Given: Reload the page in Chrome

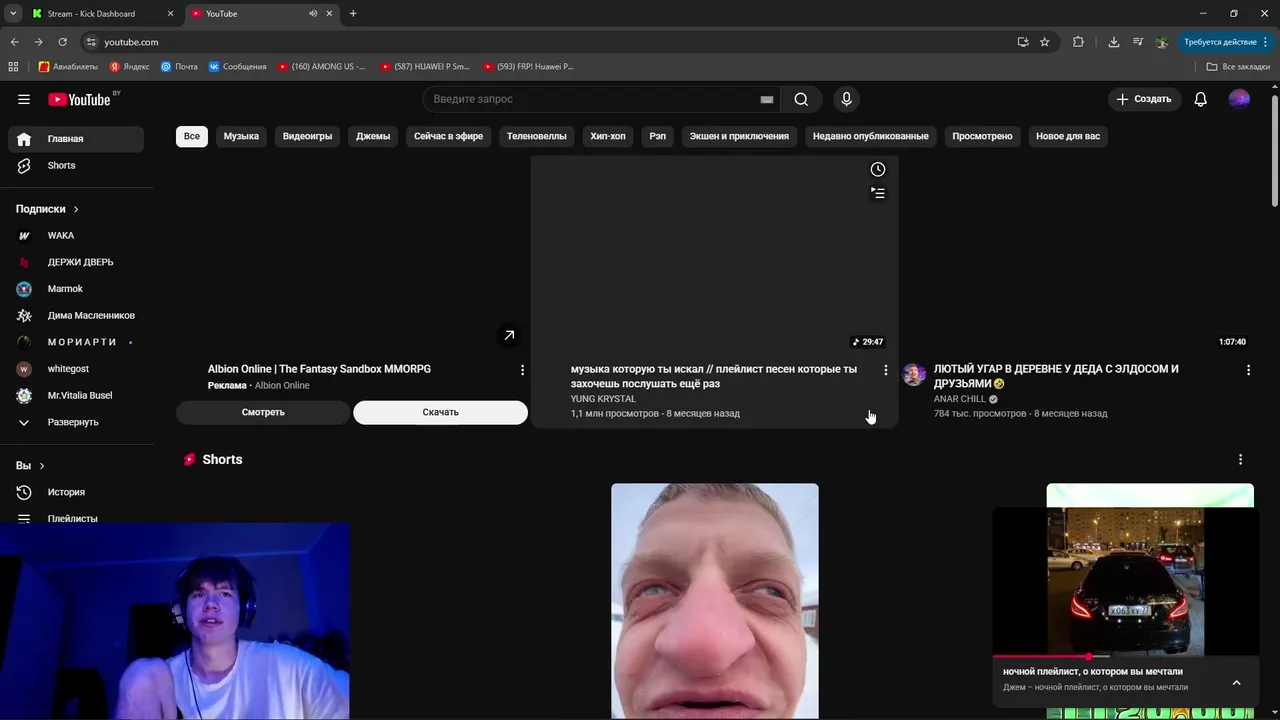Looking at the screenshot, I should [x=62, y=42].
